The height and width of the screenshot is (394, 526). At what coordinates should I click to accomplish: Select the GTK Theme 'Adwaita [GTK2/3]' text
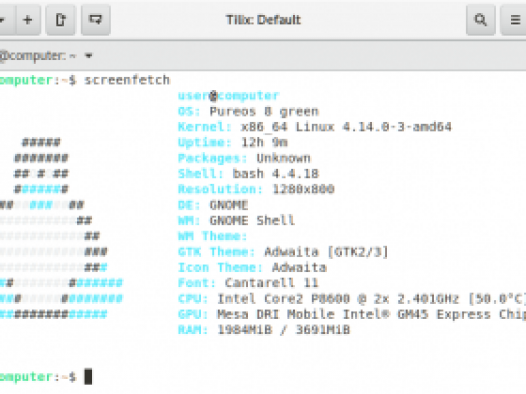(326, 251)
